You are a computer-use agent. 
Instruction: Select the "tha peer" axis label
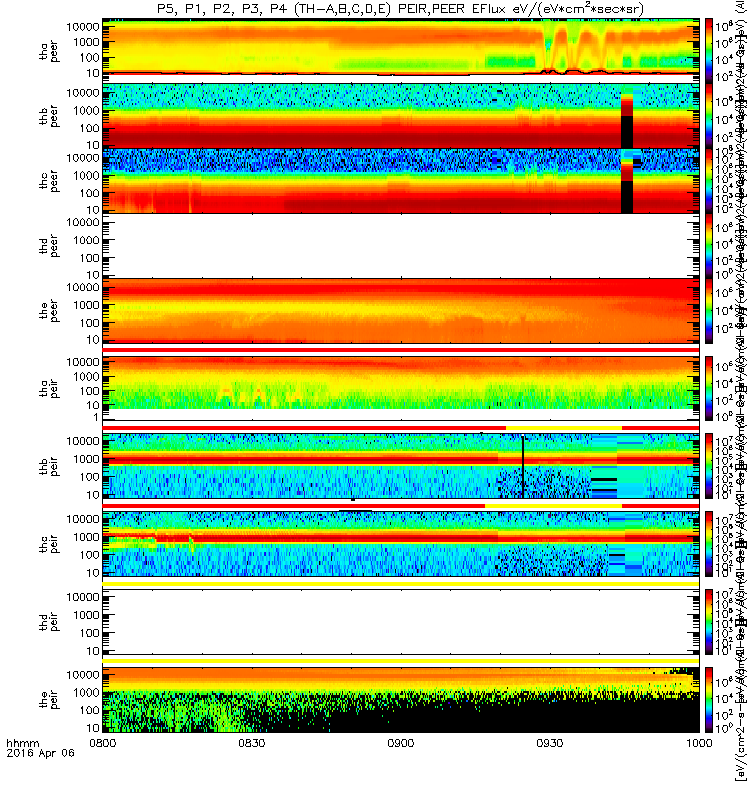click(x=49, y=52)
